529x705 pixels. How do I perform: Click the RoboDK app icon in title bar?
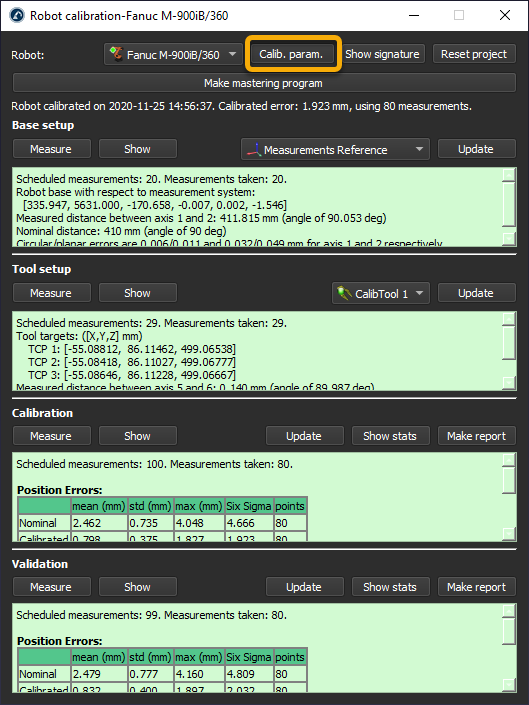pyautogui.click(x=17, y=15)
